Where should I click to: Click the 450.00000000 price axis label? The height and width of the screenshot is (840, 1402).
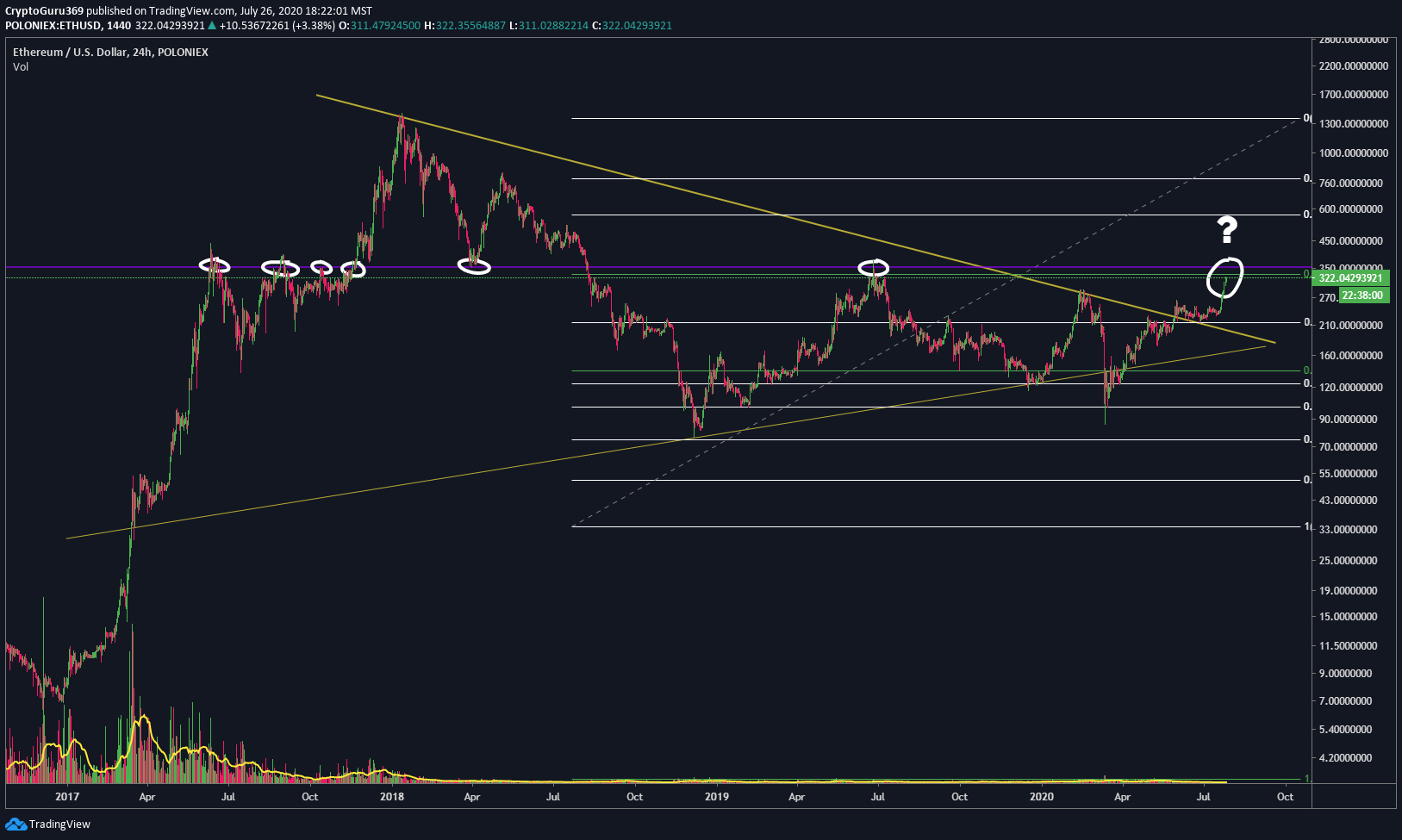[x=1351, y=241]
